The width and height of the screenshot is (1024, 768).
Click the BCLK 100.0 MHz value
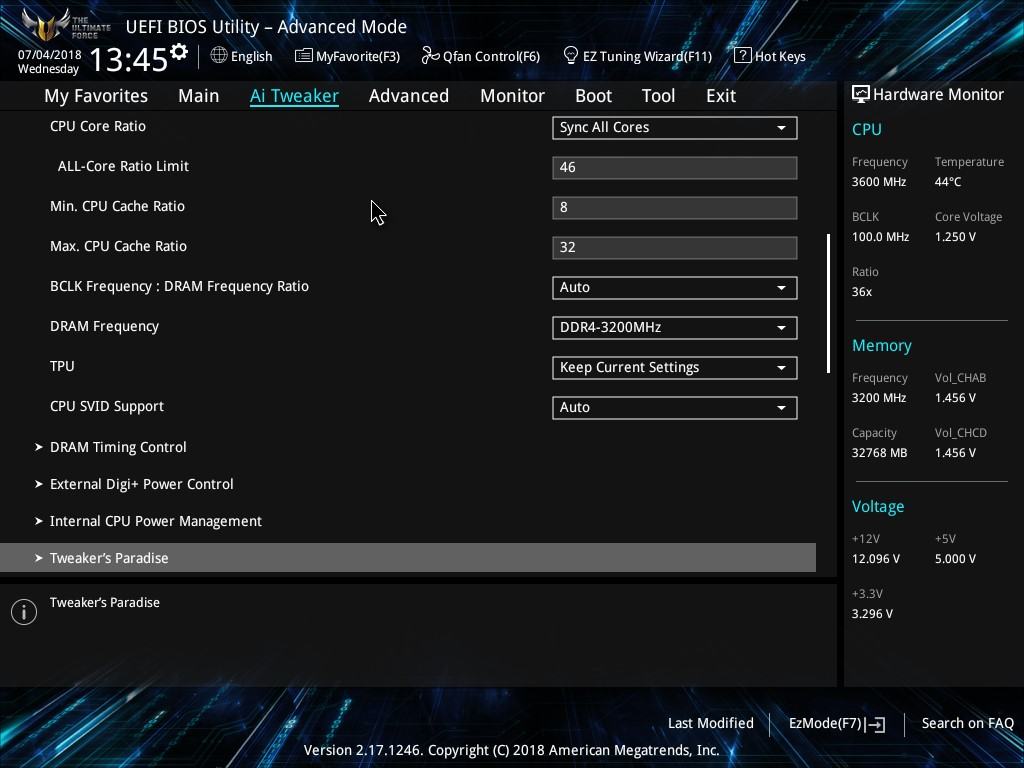tap(880, 237)
